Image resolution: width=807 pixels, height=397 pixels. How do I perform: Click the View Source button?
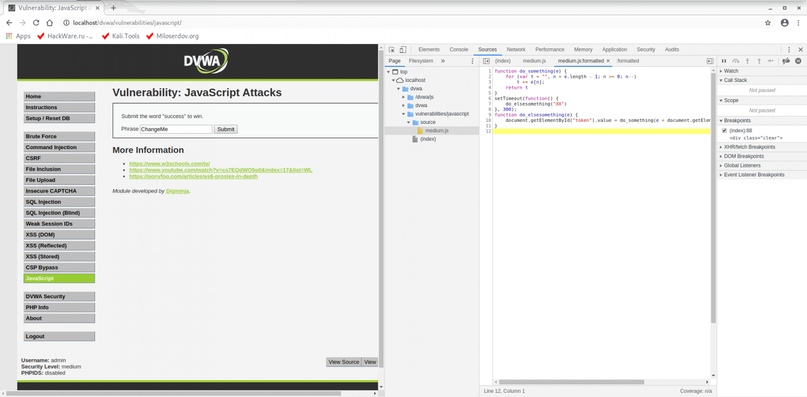click(x=344, y=362)
